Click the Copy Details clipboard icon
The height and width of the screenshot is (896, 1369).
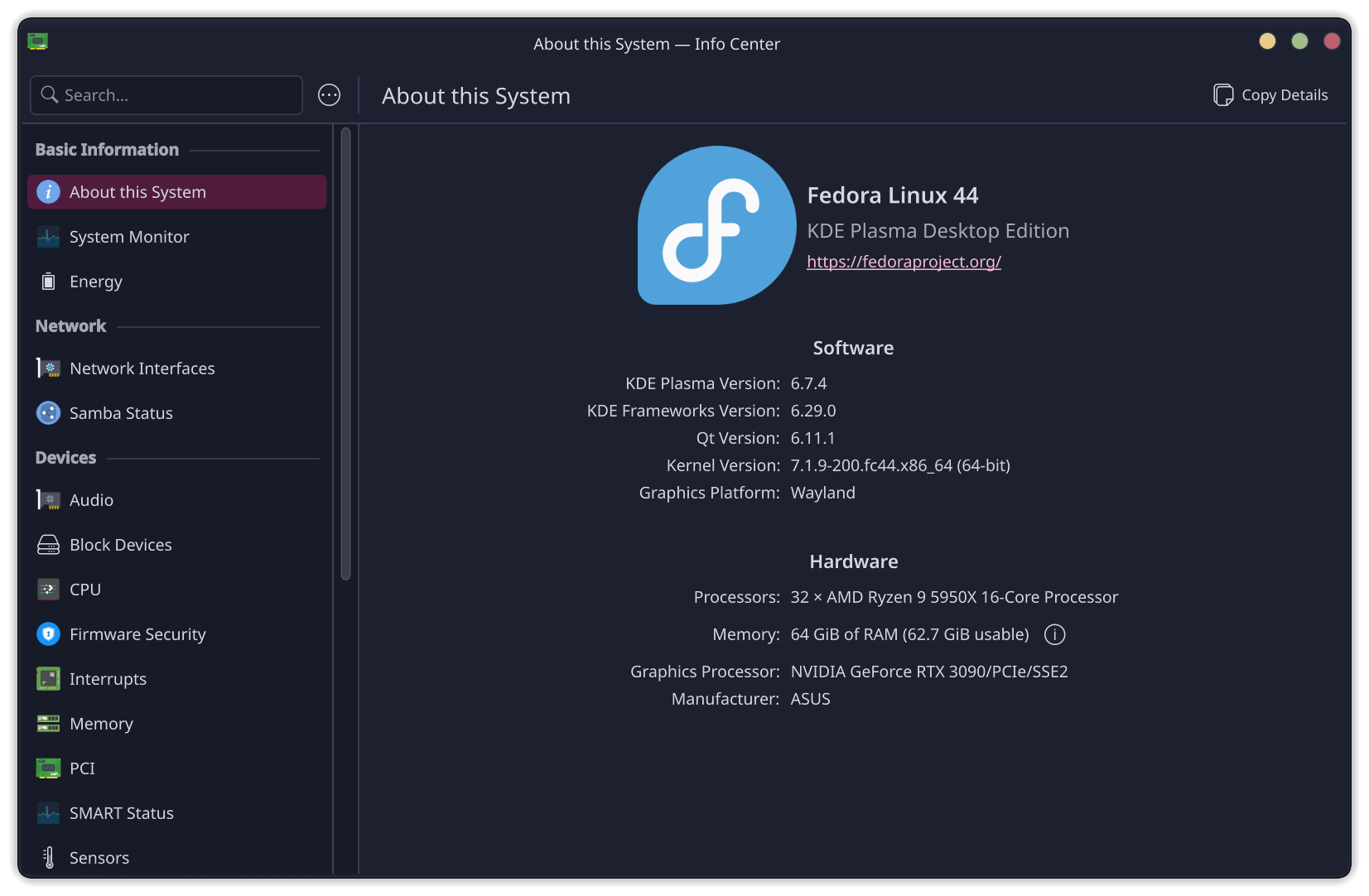click(x=1223, y=95)
